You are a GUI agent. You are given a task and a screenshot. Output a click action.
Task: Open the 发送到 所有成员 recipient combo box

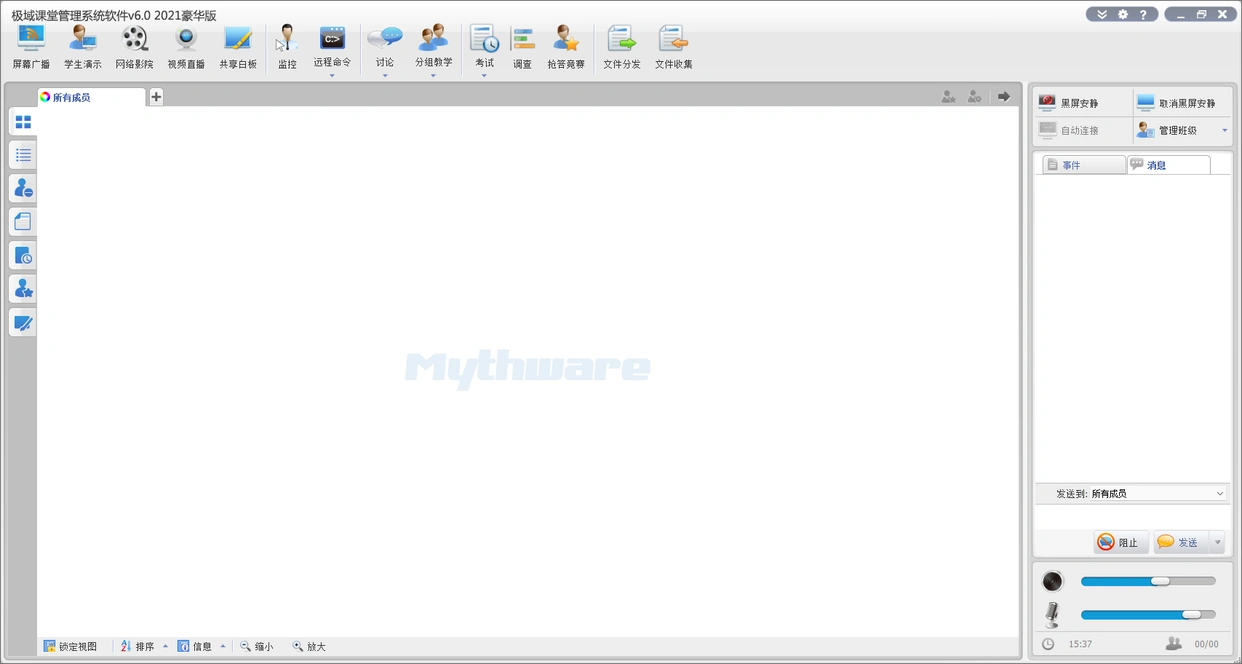(x=1157, y=494)
